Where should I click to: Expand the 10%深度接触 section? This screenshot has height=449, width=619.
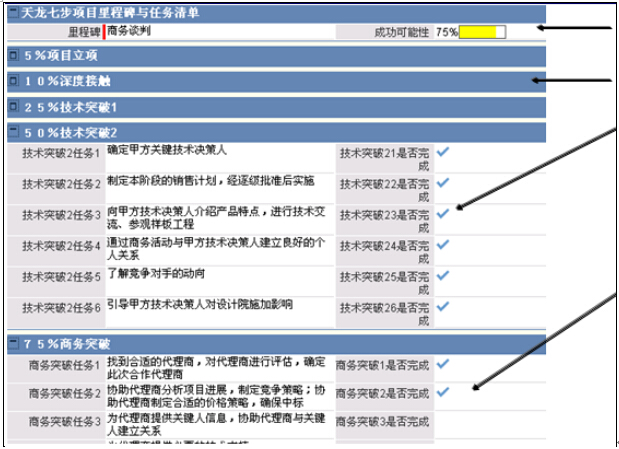tap(12, 81)
